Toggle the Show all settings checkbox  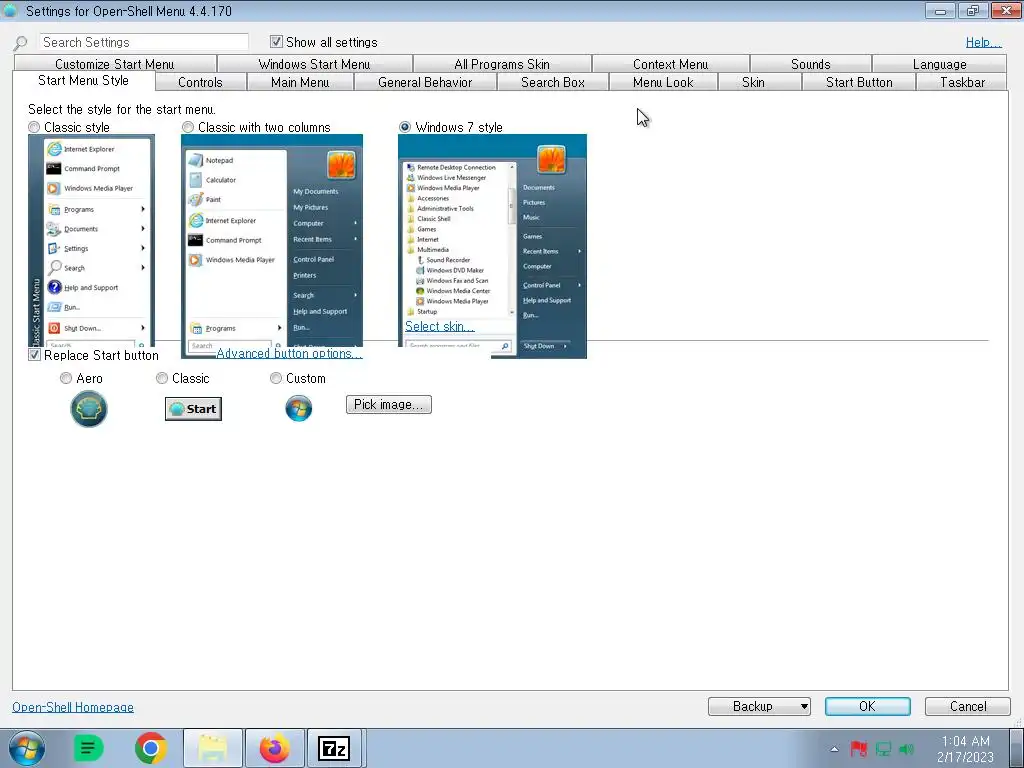(x=276, y=42)
